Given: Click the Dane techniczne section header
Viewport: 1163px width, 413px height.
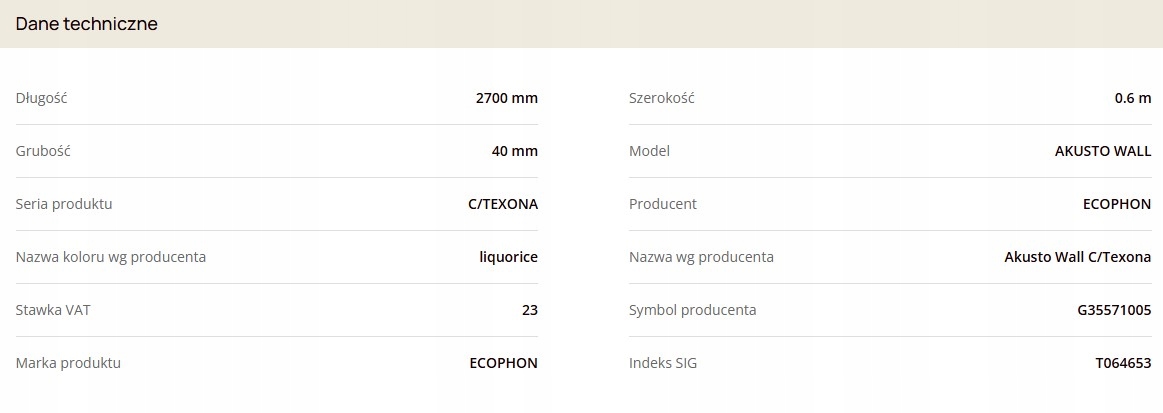Looking at the screenshot, I should pyautogui.click(x=87, y=24).
